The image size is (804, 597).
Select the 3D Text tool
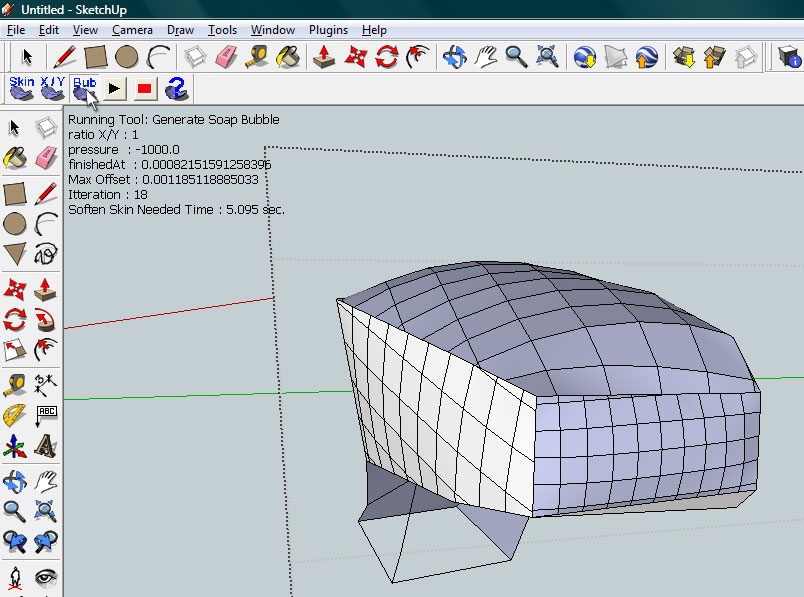click(45, 447)
